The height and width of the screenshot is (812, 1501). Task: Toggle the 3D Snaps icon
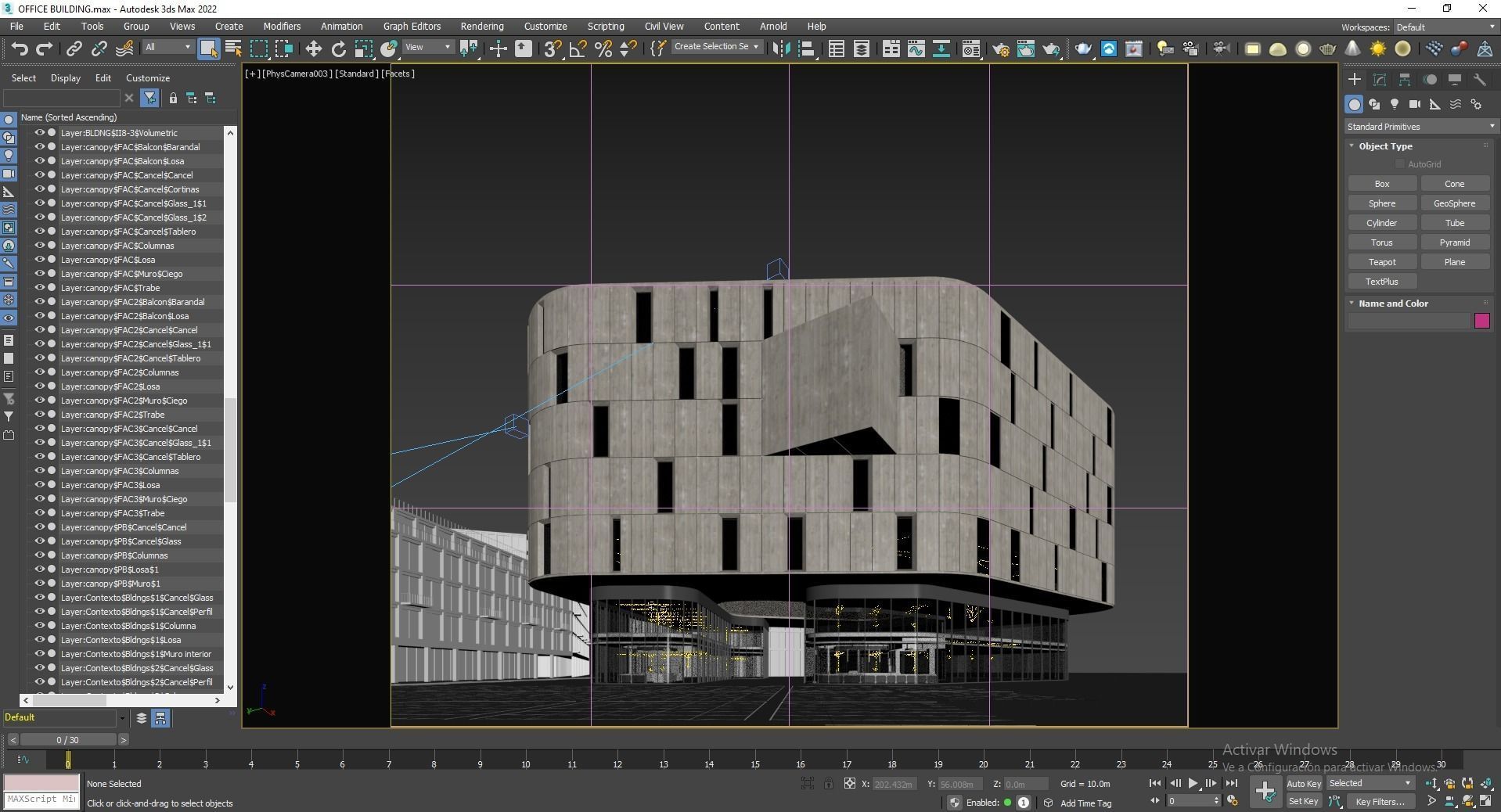pyautogui.click(x=553, y=49)
